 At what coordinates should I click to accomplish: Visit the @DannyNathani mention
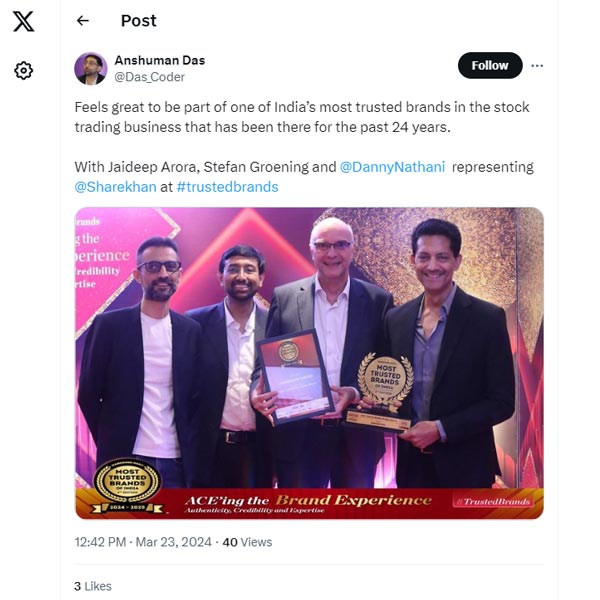click(392, 167)
